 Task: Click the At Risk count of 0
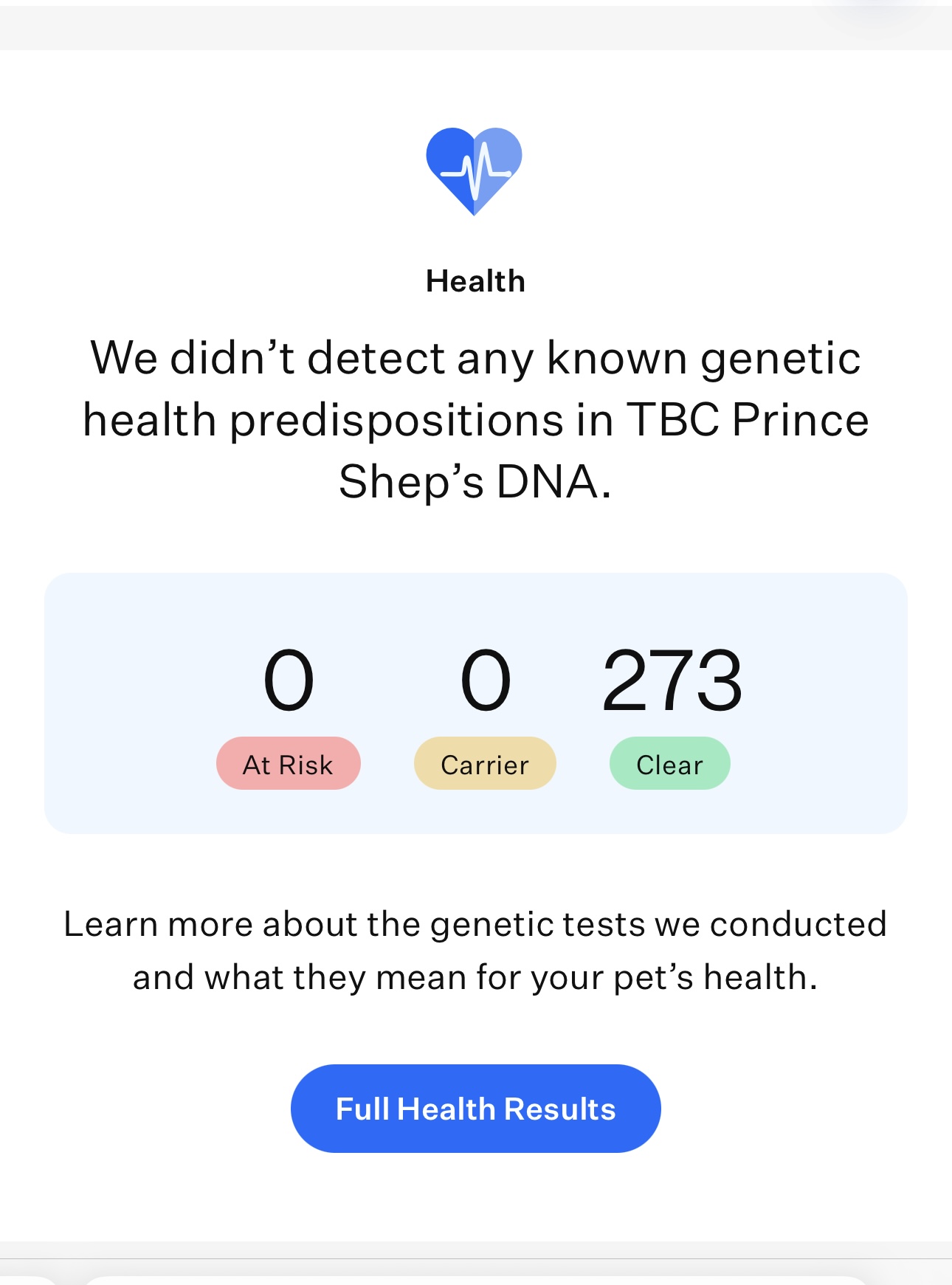289,681
